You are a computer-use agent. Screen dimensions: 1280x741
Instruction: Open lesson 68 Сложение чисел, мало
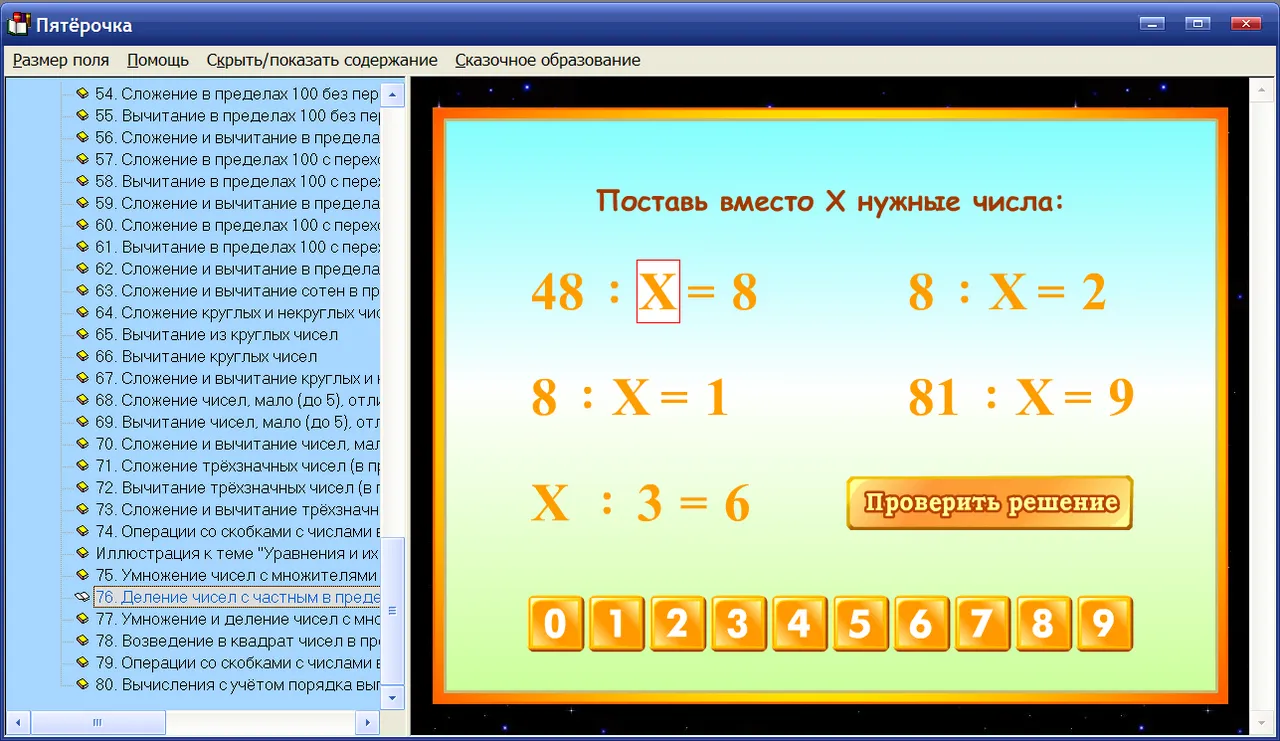[x=237, y=400]
